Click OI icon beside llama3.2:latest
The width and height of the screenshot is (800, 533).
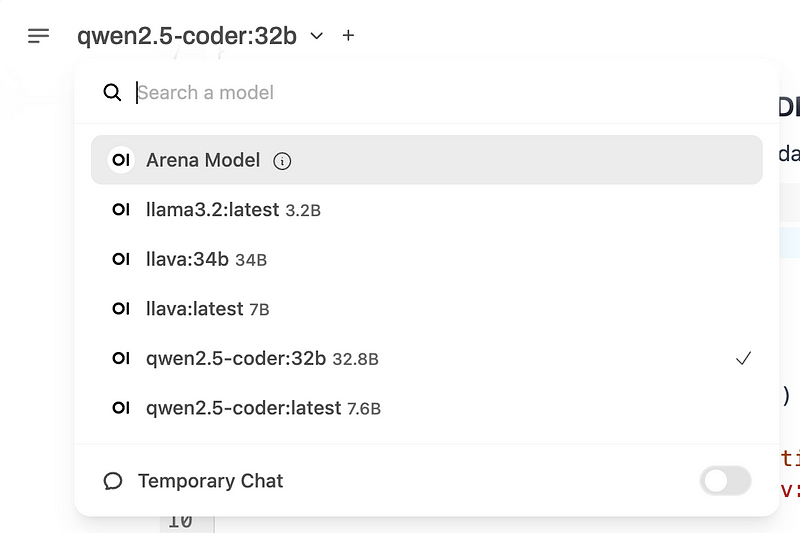[121, 210]
